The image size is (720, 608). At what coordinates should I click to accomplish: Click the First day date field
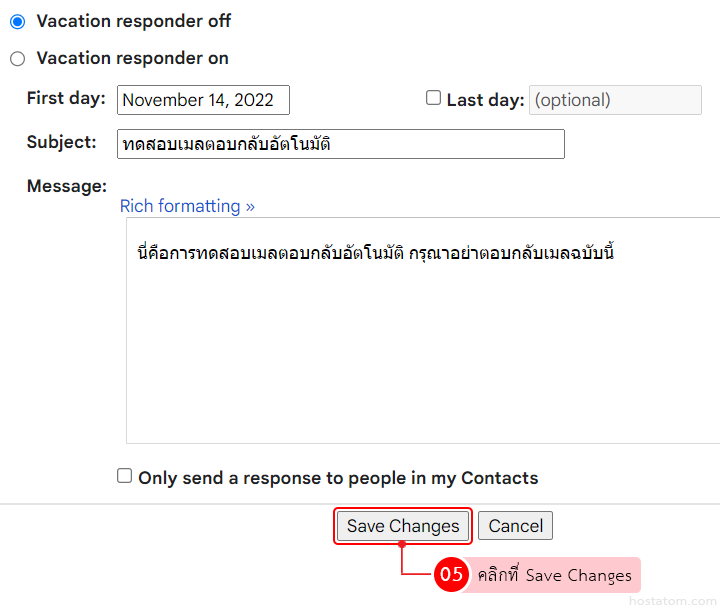[x=203, y=100]
